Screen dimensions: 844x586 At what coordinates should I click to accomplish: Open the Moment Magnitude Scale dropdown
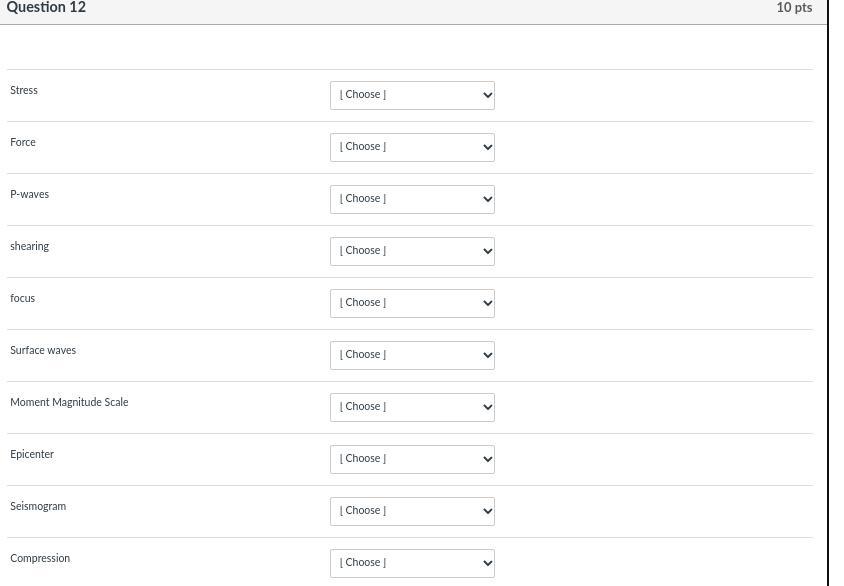tap(412, 407)
